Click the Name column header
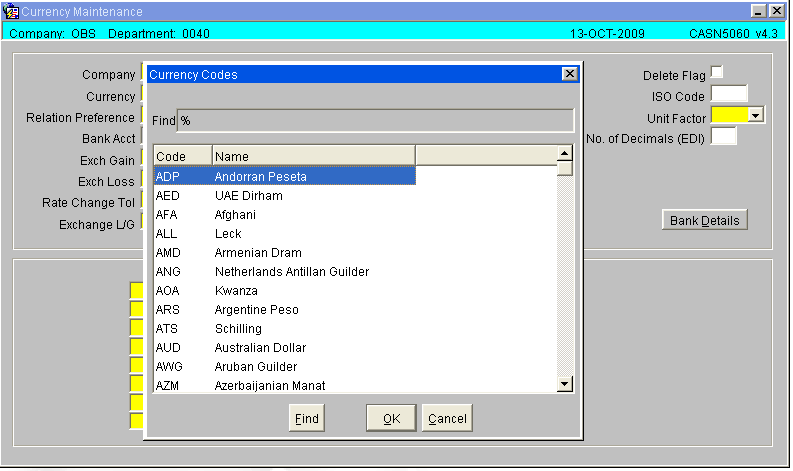The image size is (793, 471). point(314,156)
